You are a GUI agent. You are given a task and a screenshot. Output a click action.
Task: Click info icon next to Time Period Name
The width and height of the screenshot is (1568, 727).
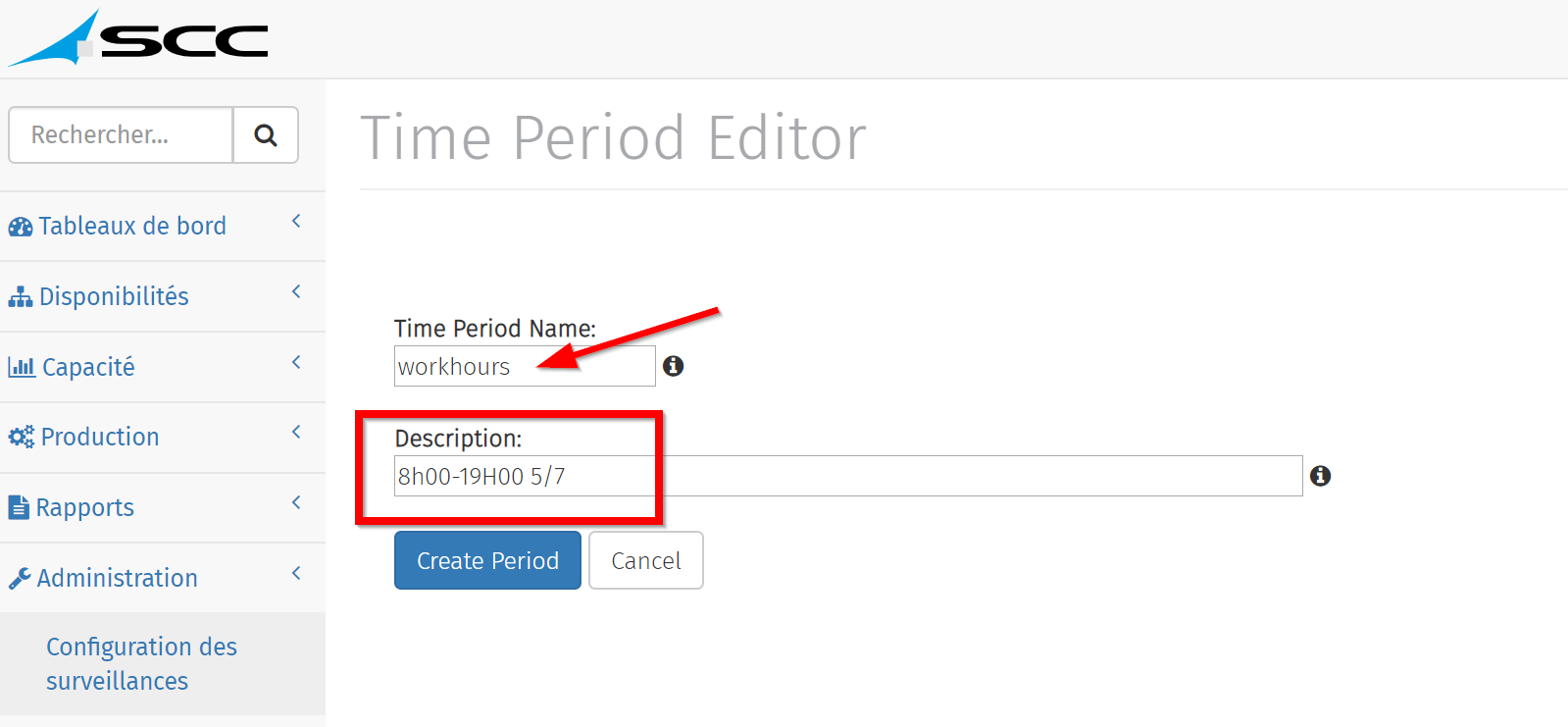tap(673, 366)
